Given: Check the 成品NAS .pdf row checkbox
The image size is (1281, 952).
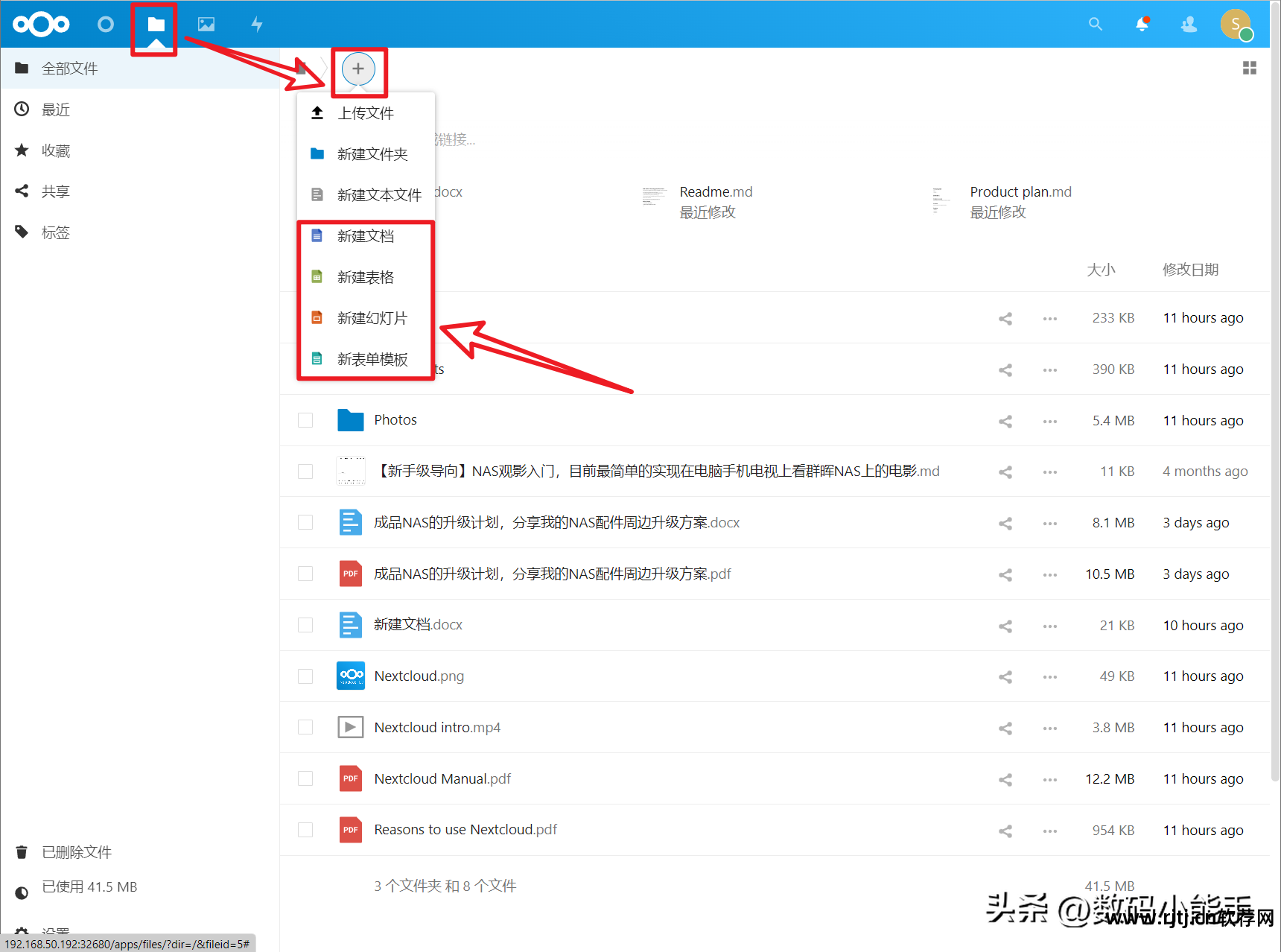Looking at the screenshot, I should tap(305, 574).
